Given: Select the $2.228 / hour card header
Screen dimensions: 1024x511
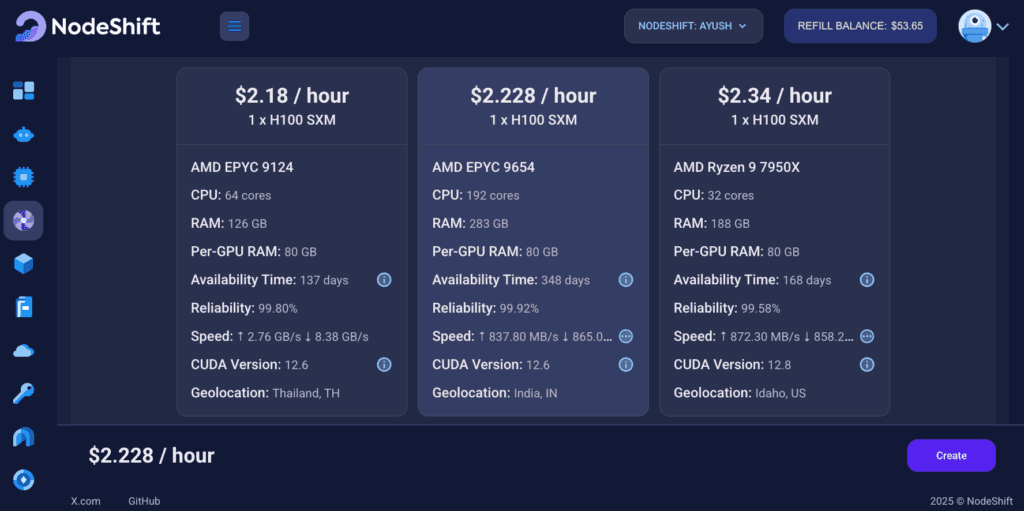Looking at the screenshot, I should (533, 106).
